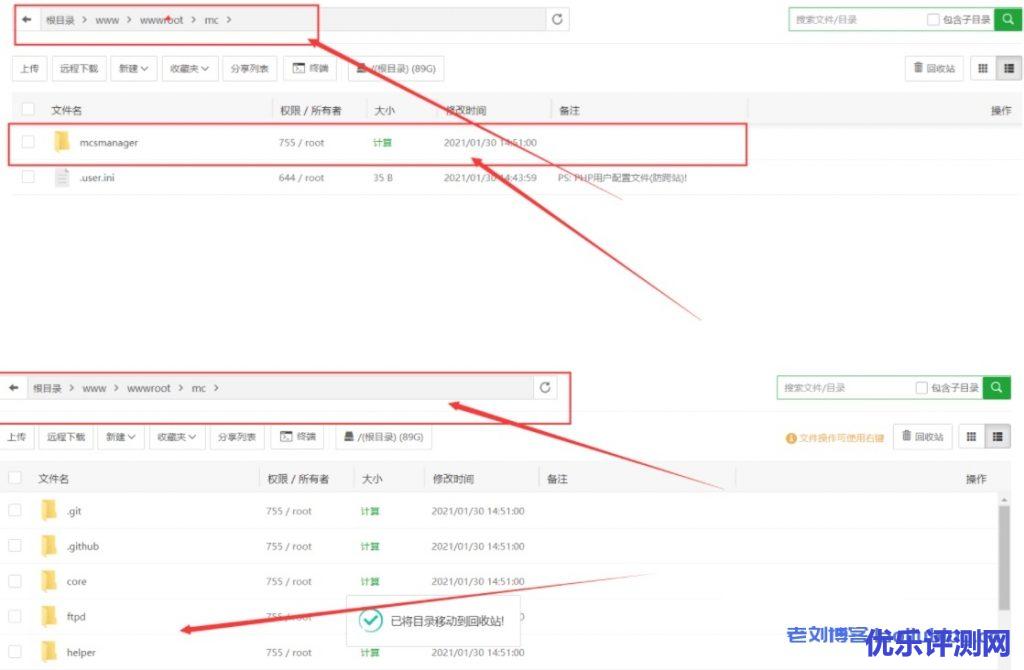Click the green search button in upper panel
The image size is (1024, 670).
[1008, 19]
